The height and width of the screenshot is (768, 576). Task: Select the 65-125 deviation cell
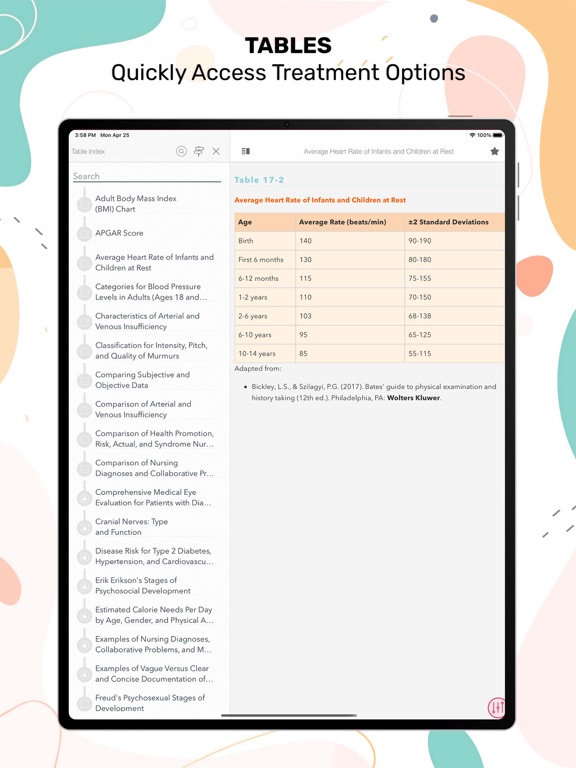pyautogui.click(x=455, y=335)
